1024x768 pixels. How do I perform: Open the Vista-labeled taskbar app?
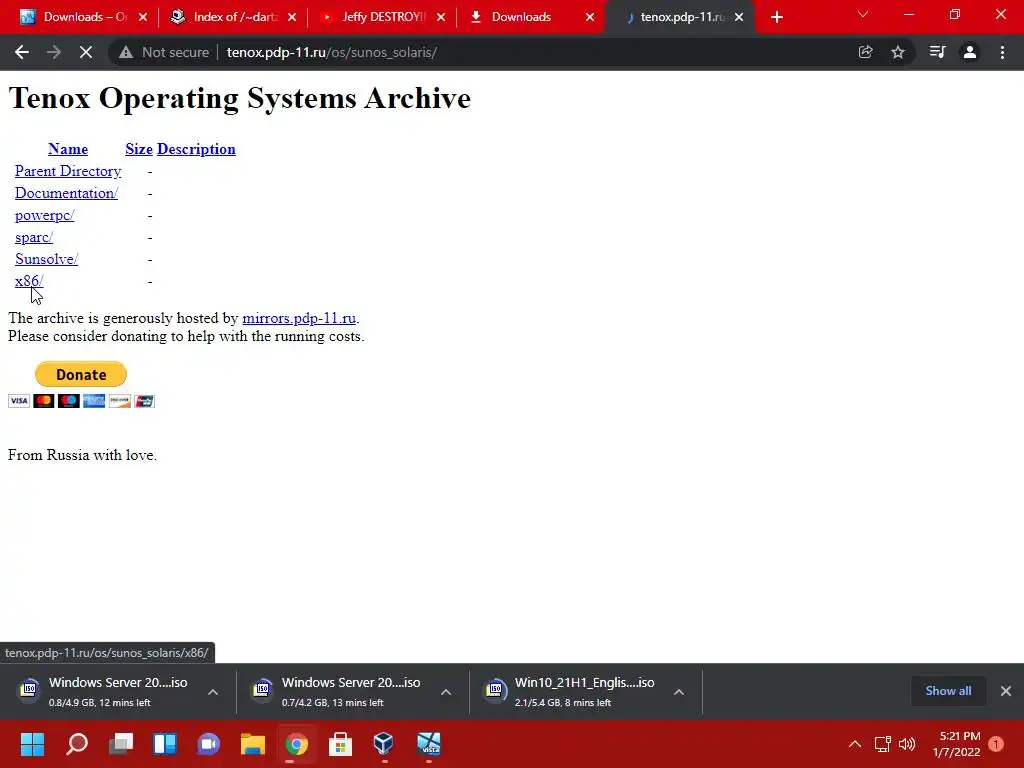click(428, 744)
